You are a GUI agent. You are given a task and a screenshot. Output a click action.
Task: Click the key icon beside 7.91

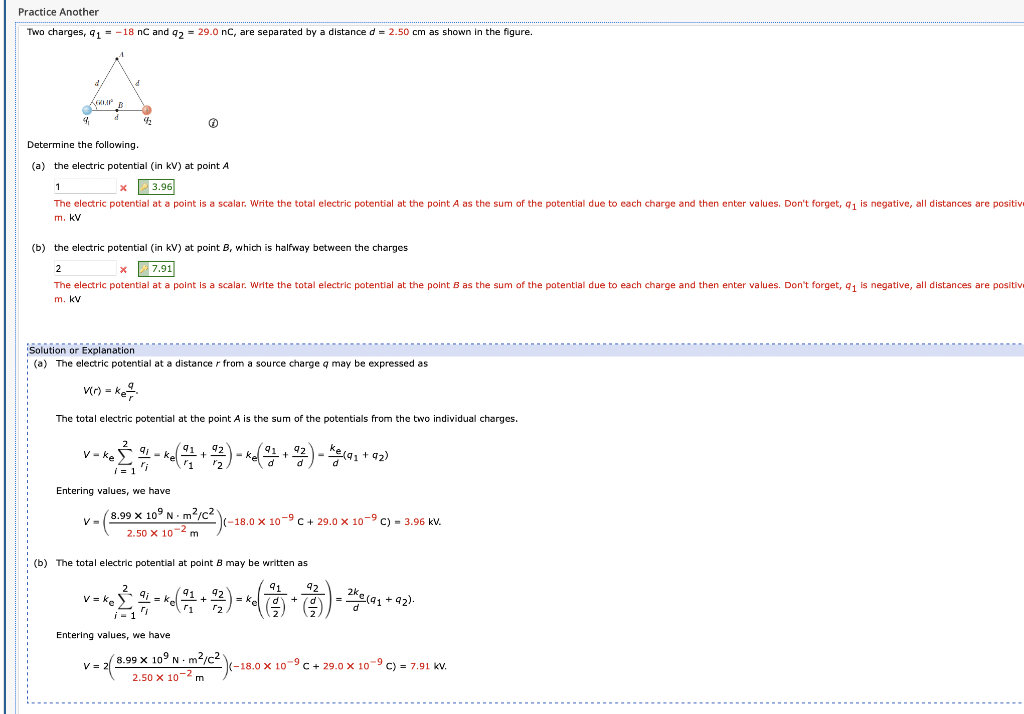click(144, 268)
